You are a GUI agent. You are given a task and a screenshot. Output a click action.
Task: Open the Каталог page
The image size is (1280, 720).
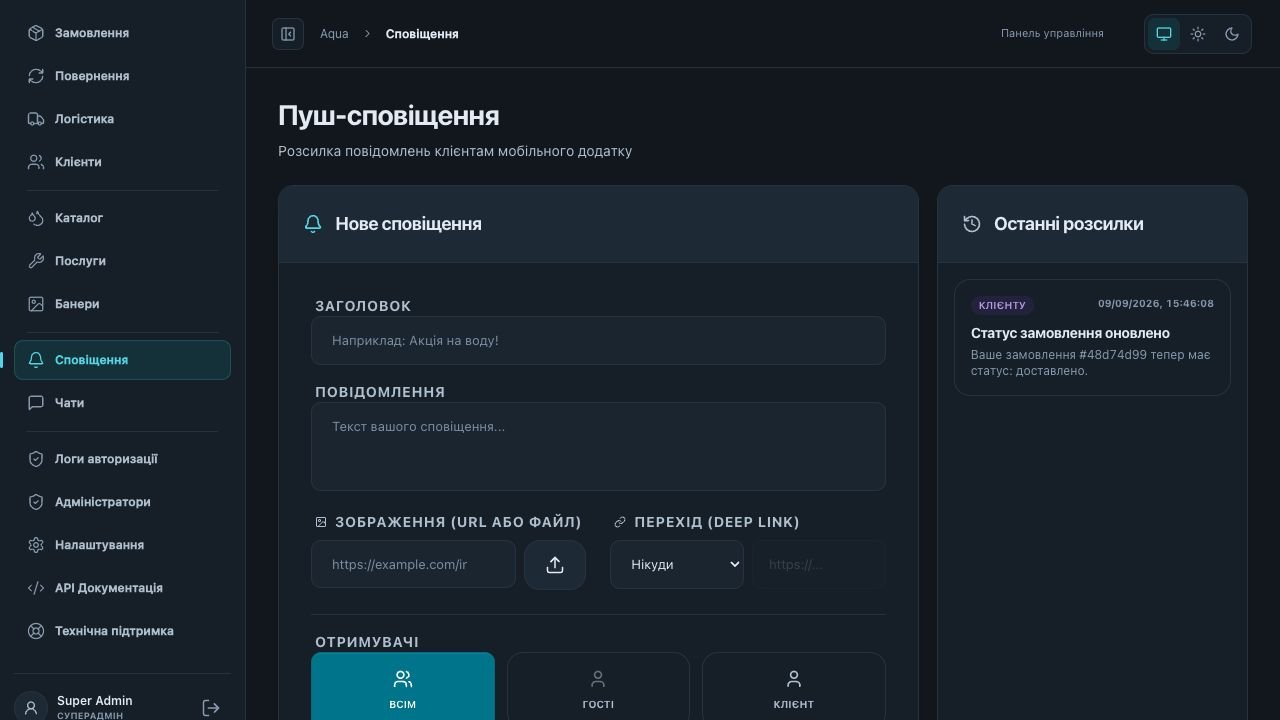[122, 218]
